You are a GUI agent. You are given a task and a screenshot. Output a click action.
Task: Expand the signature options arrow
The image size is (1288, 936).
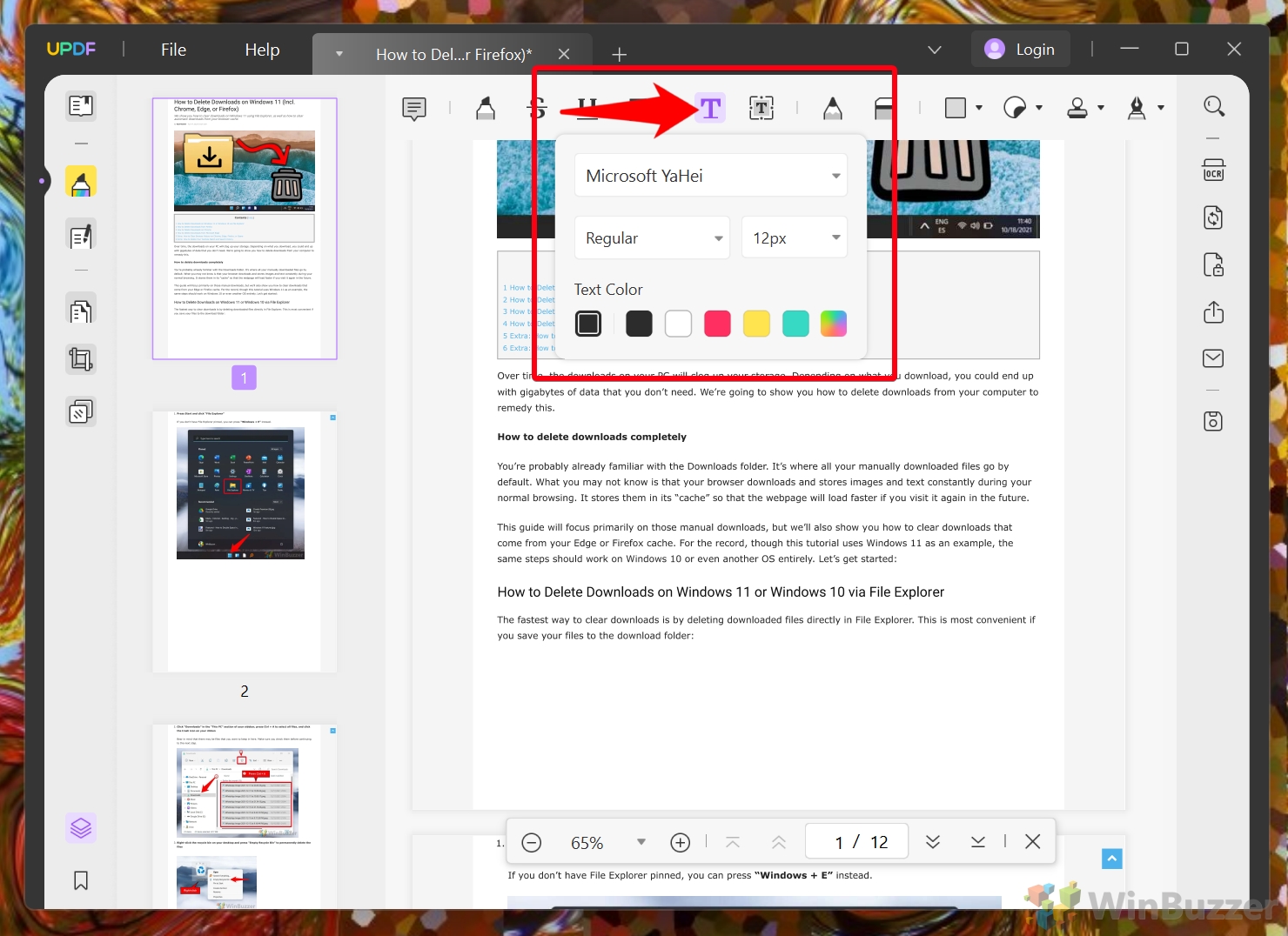[x=1161, y=108]
